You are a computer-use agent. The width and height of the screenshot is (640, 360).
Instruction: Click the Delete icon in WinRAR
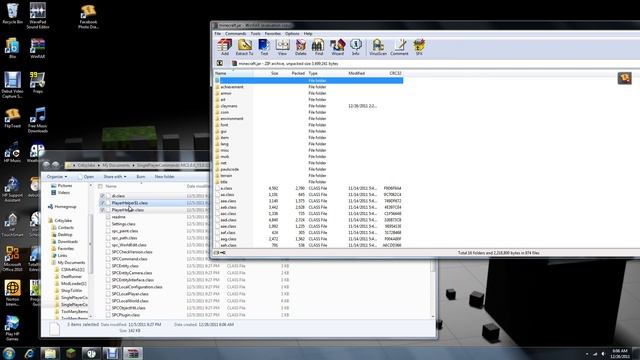pyautogui.click(x=300, y=47)
